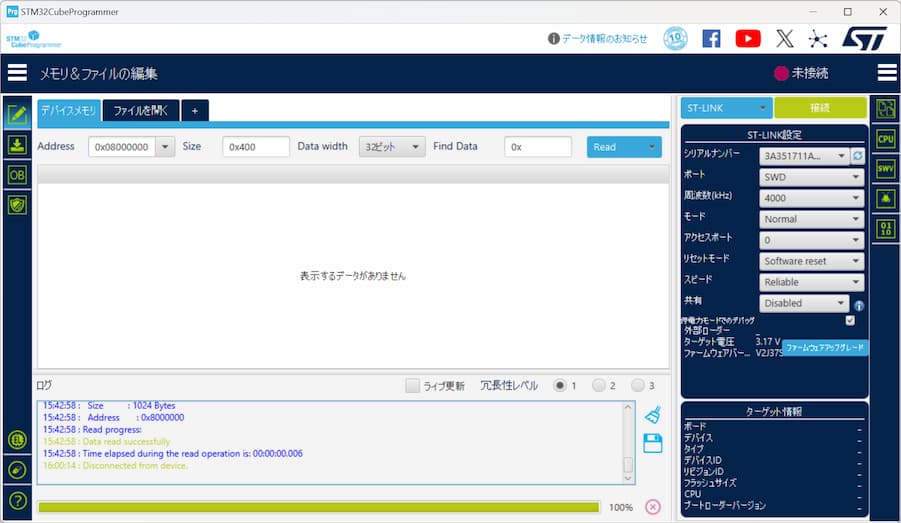Clear the log with broom icon
Image resolution: width=901 pixels, height=523 pixels.
pyautogui.click(x=653, y=414)
